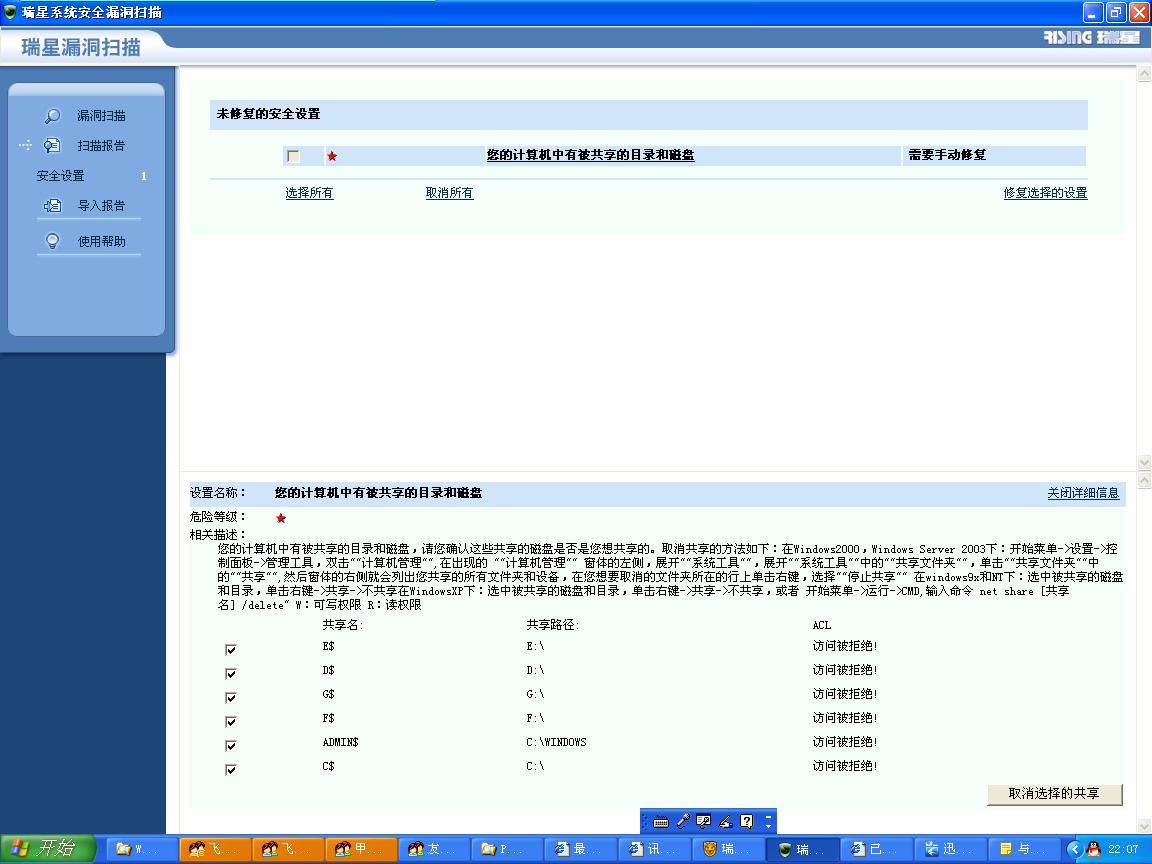The image size is (1152, 864).
Task: Open 安全设置 sub-item in sidebar
Action: (x=60, y=176)
